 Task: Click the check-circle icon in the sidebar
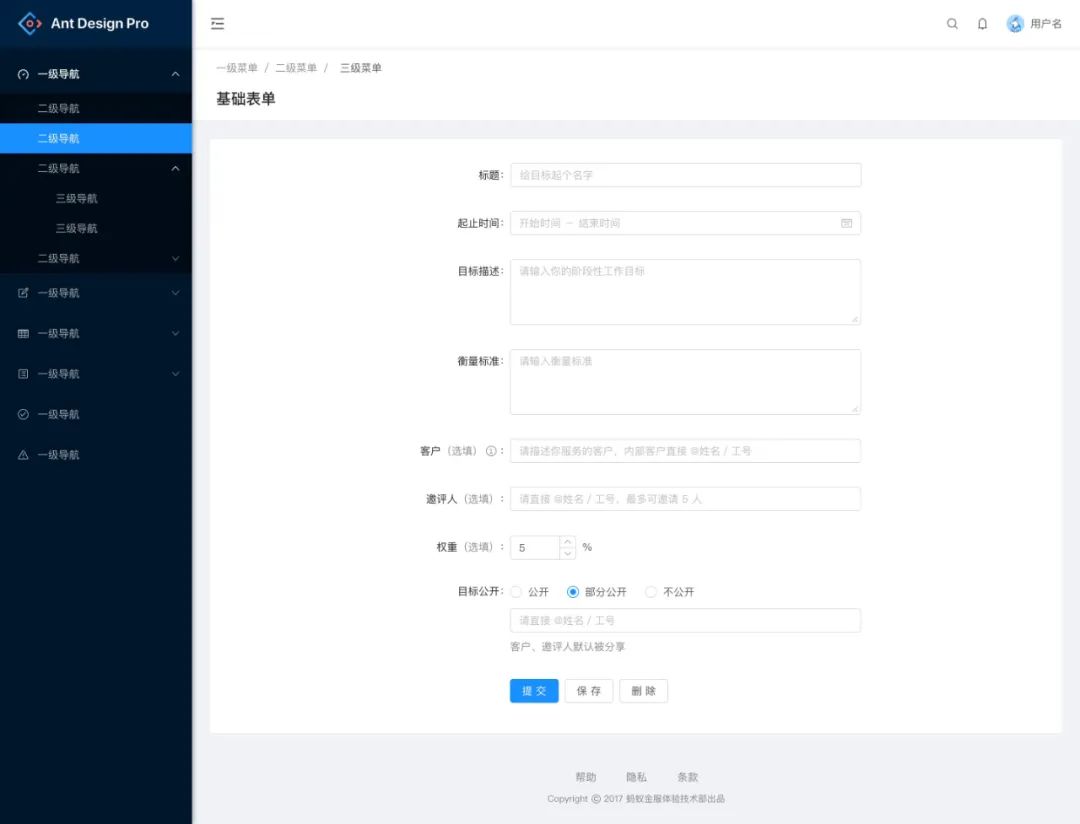click(23, 414)
